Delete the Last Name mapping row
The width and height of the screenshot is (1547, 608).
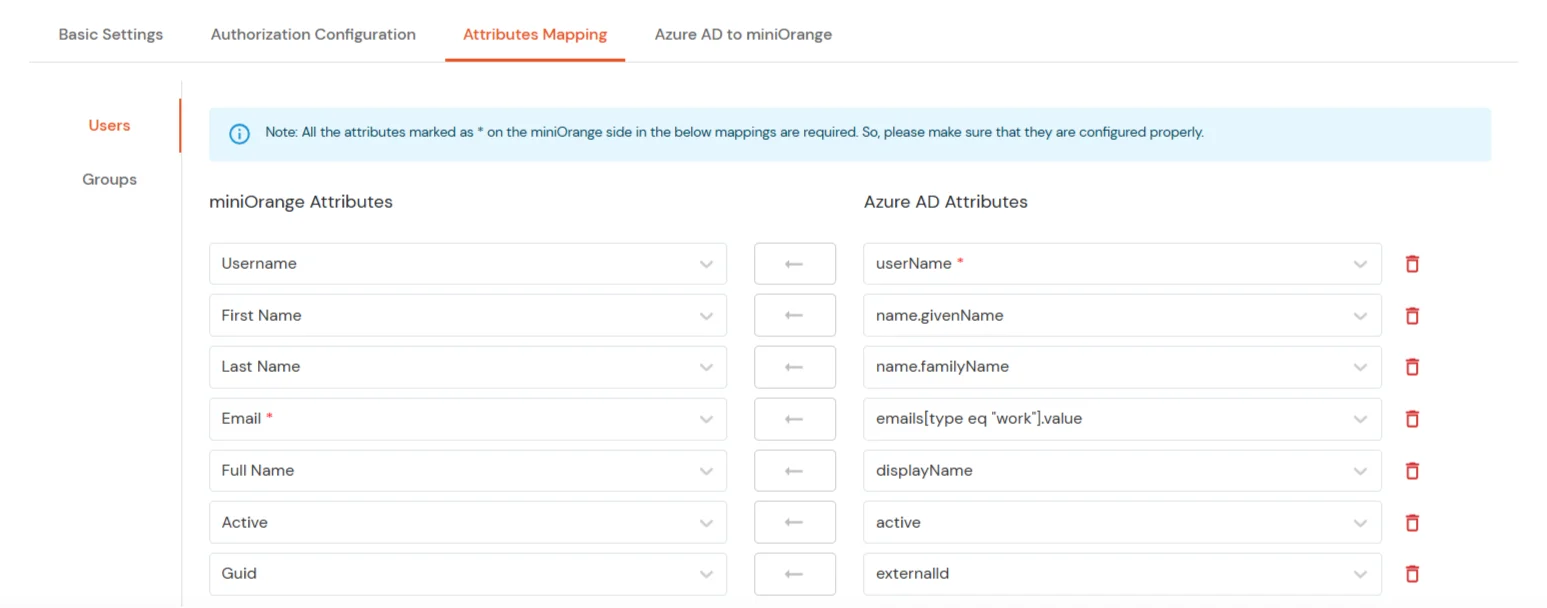point(1412,366)
